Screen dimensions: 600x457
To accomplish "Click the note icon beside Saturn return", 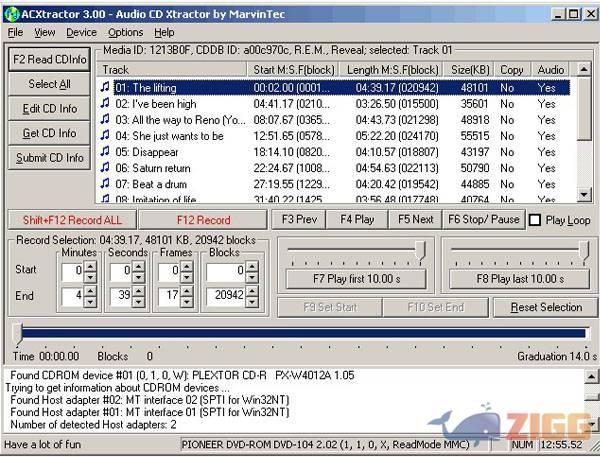I will pos(105,168).
